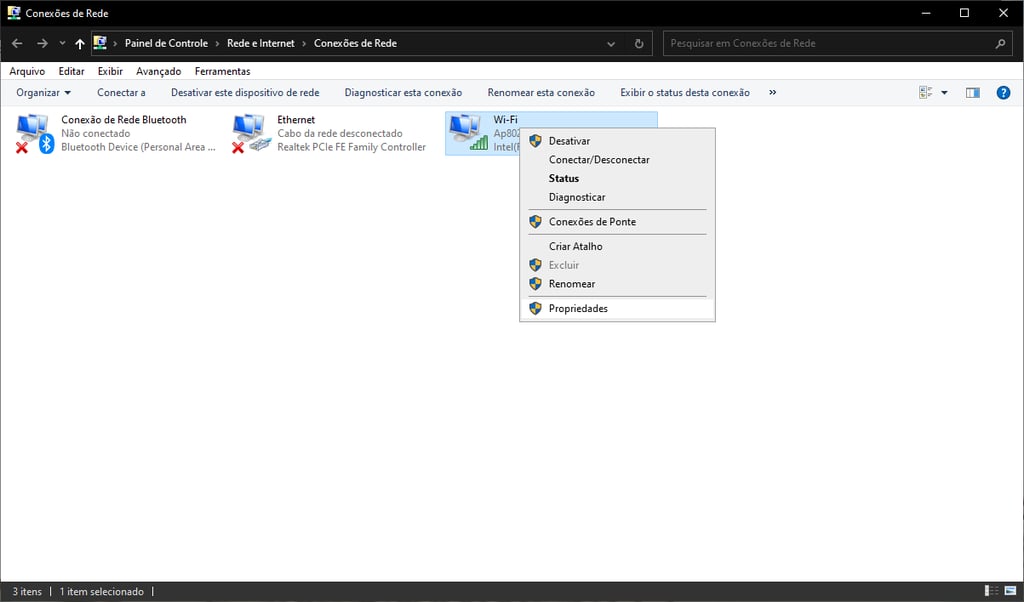
Task: Click Cabo da rede desconectado text
Action: coord(340,133)
